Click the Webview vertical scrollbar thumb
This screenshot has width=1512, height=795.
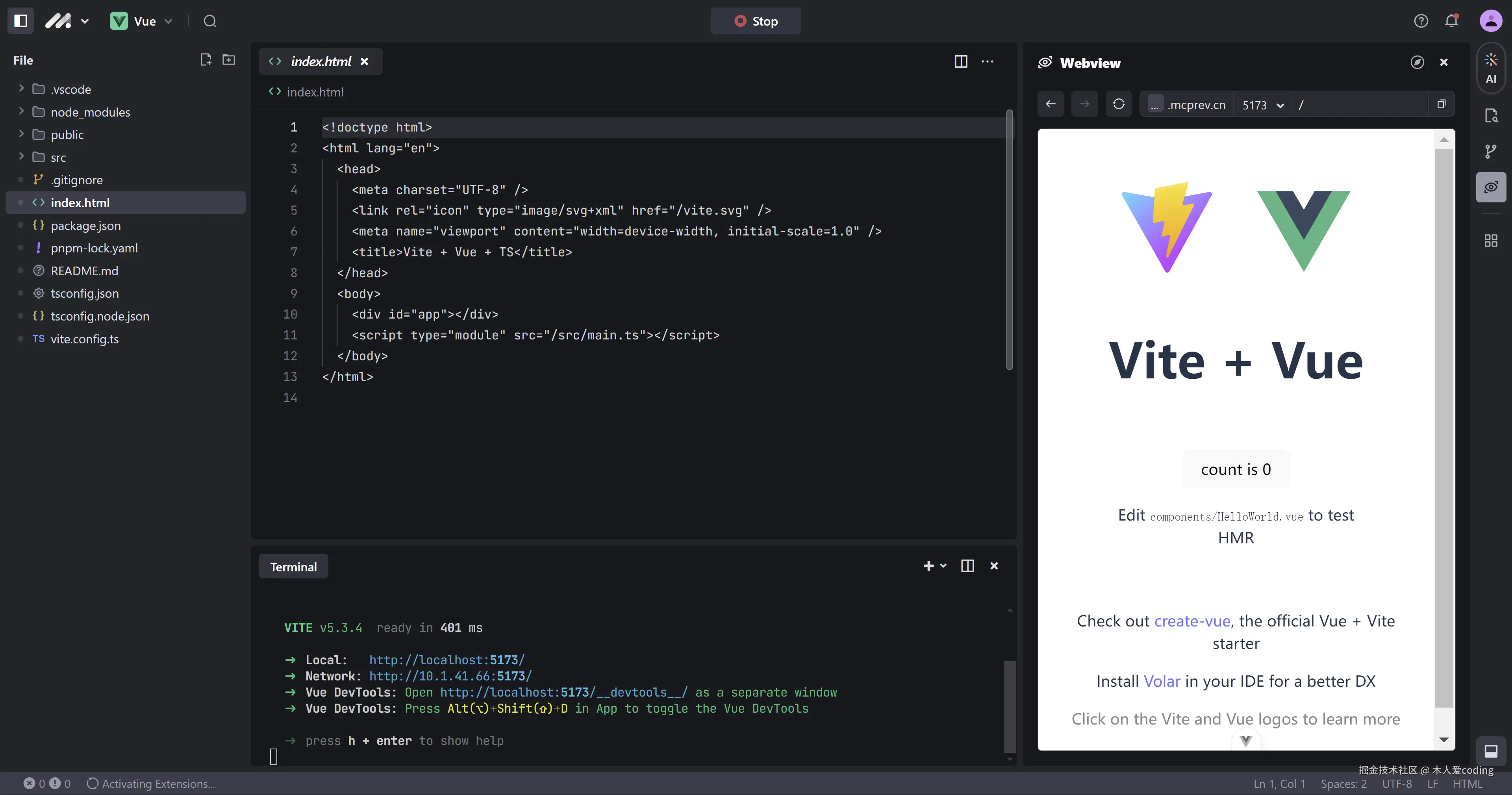click(x=1444, y=429)
